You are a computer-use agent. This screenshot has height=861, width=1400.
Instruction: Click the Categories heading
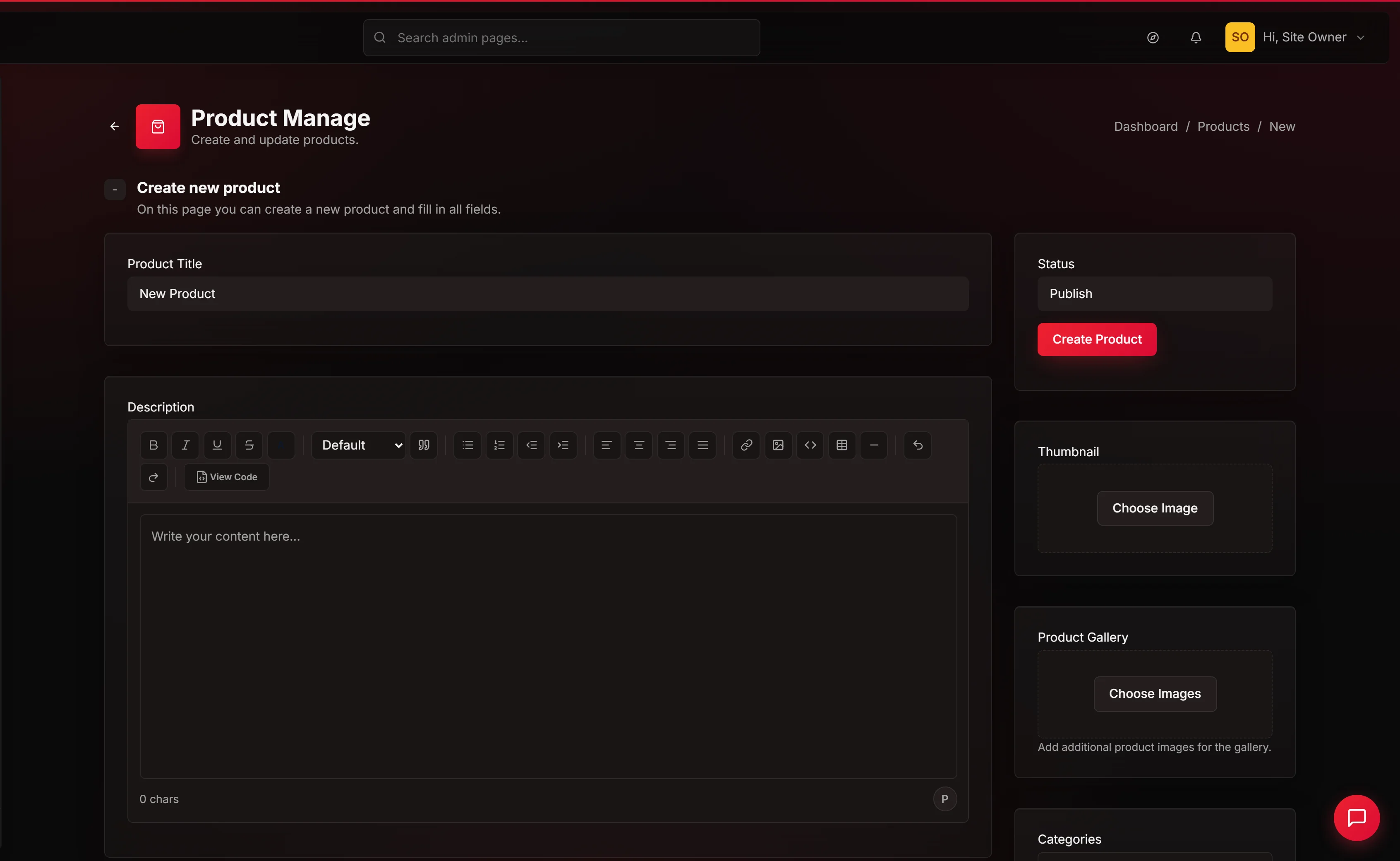pyautogui.click(x=1069, y=839)
